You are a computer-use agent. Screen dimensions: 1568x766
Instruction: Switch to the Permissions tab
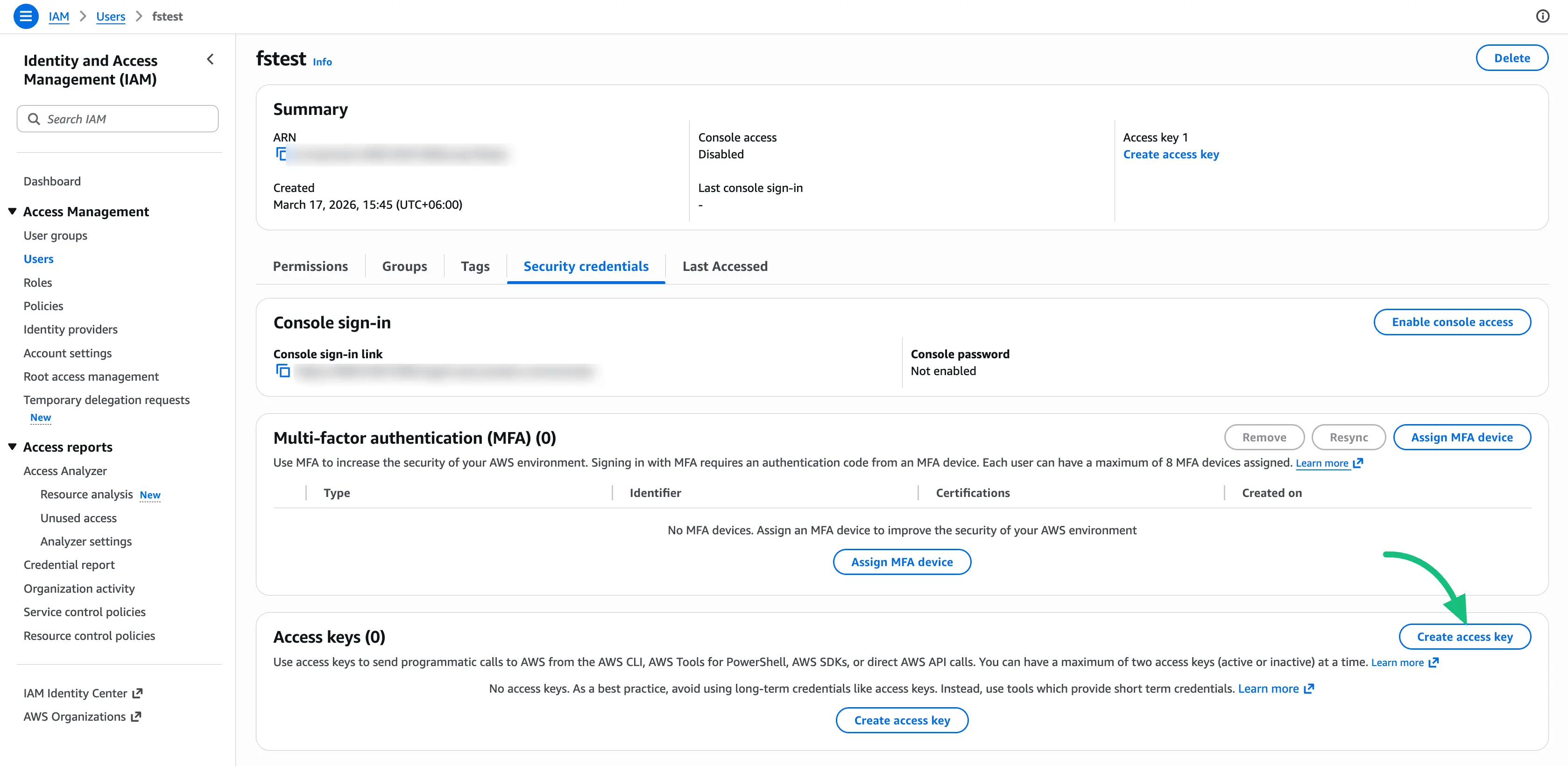point(311,266)
